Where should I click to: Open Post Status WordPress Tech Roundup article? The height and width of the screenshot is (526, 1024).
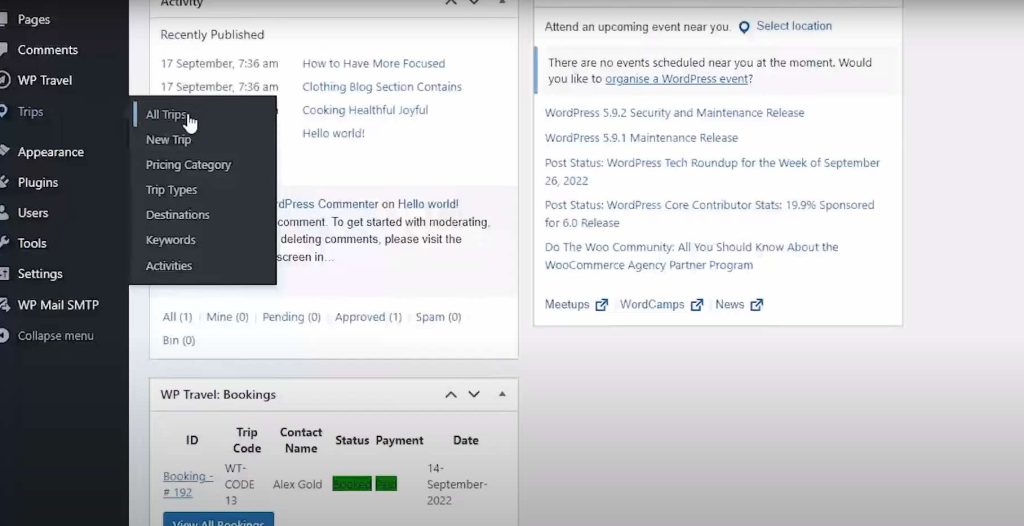pyautogui.click(x=712, y=172)
